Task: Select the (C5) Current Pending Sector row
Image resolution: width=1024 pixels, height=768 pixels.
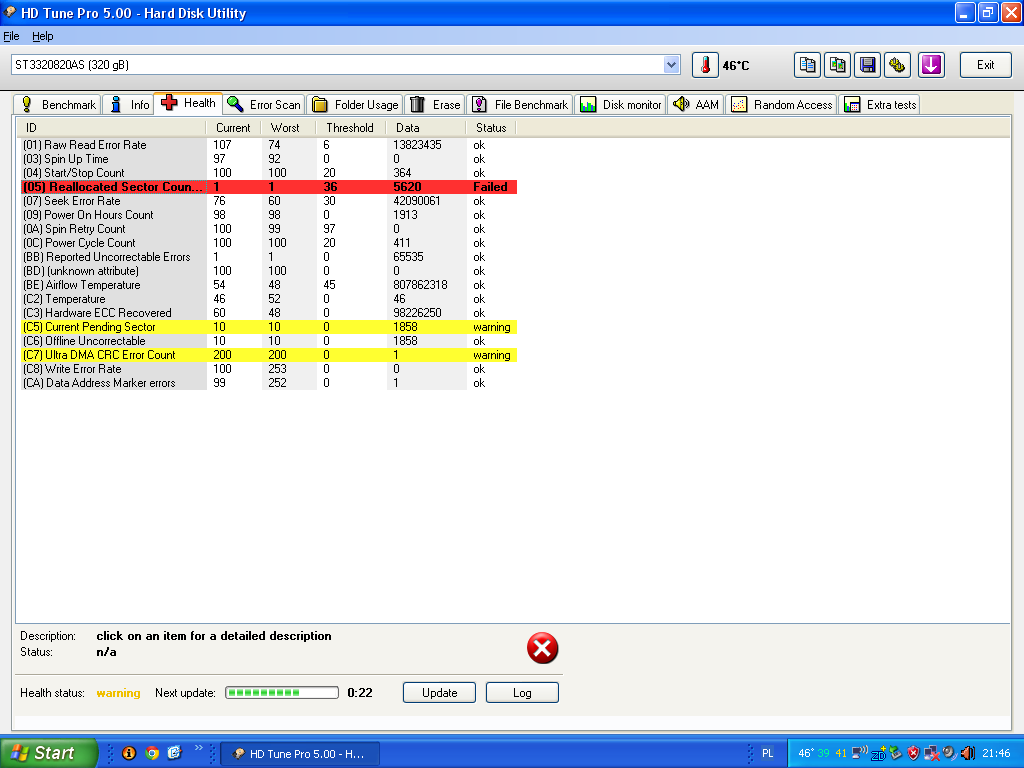Action: click(x=269, y=327)
